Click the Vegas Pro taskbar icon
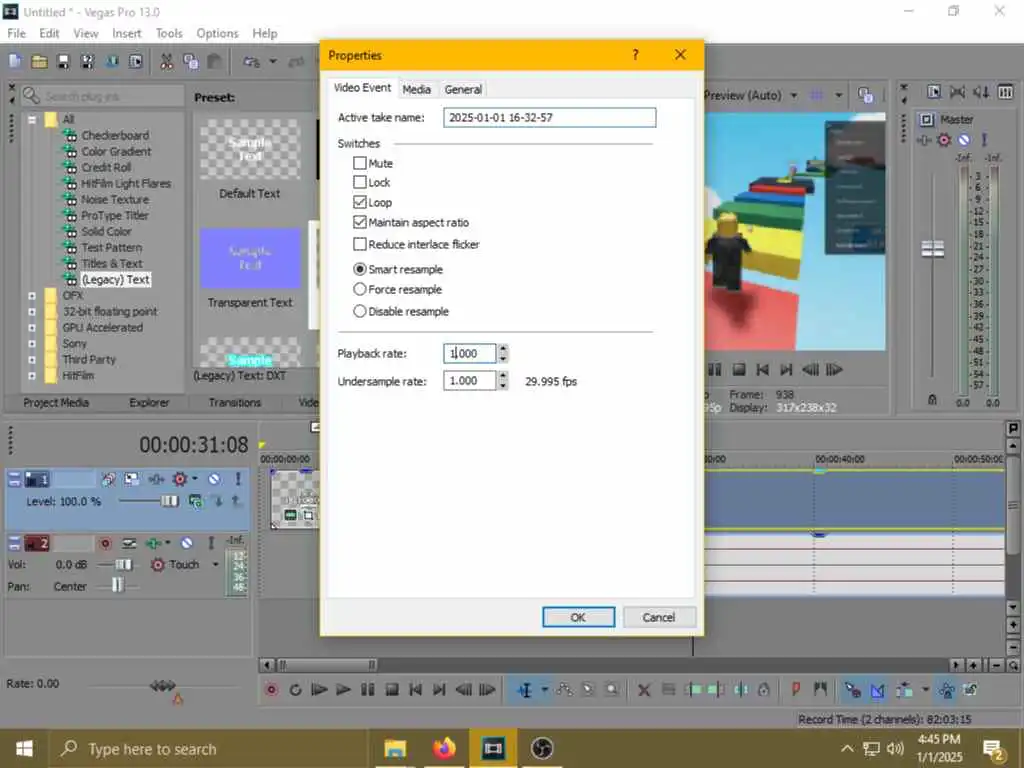 pyautogui.click(x=493, y=748)
